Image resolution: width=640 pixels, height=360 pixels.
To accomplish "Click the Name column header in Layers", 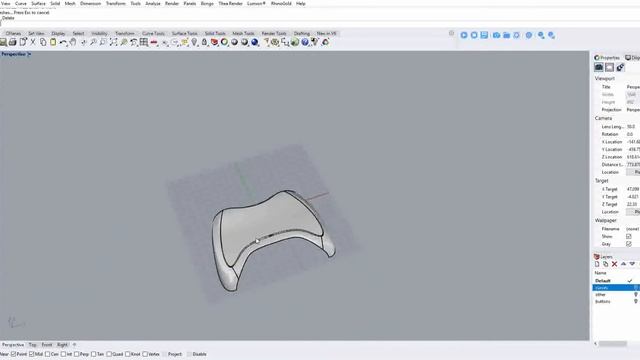I will point(600,273).
